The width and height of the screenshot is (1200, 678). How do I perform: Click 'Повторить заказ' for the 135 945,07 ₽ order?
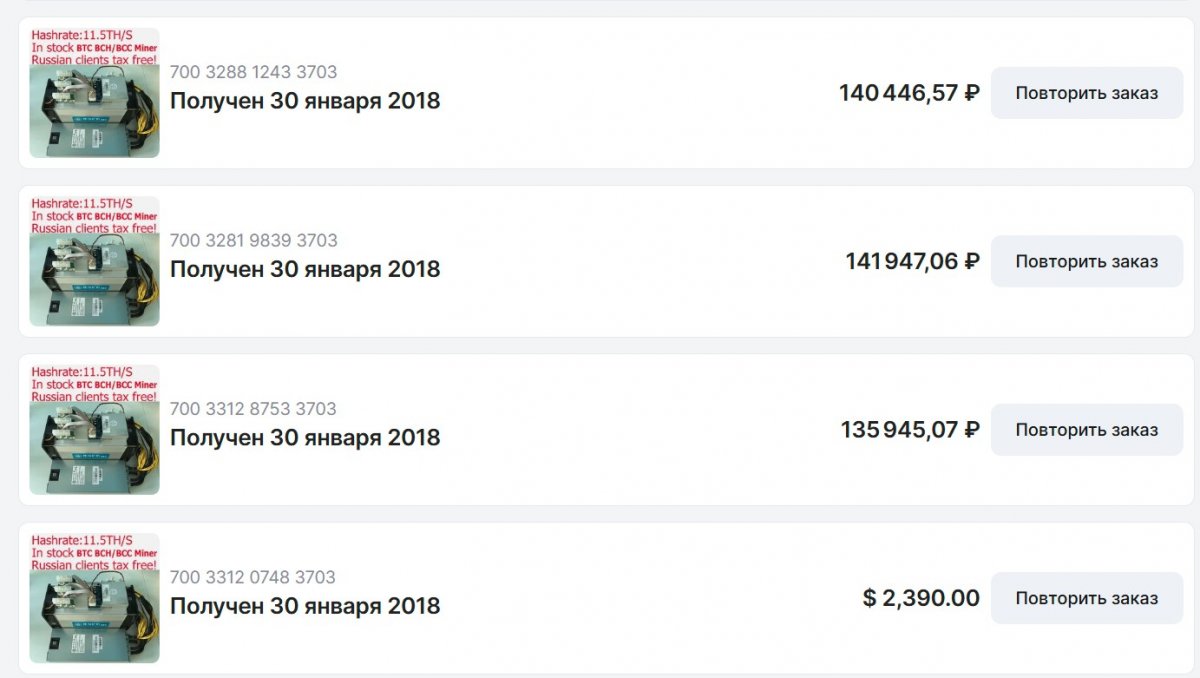1087,430
